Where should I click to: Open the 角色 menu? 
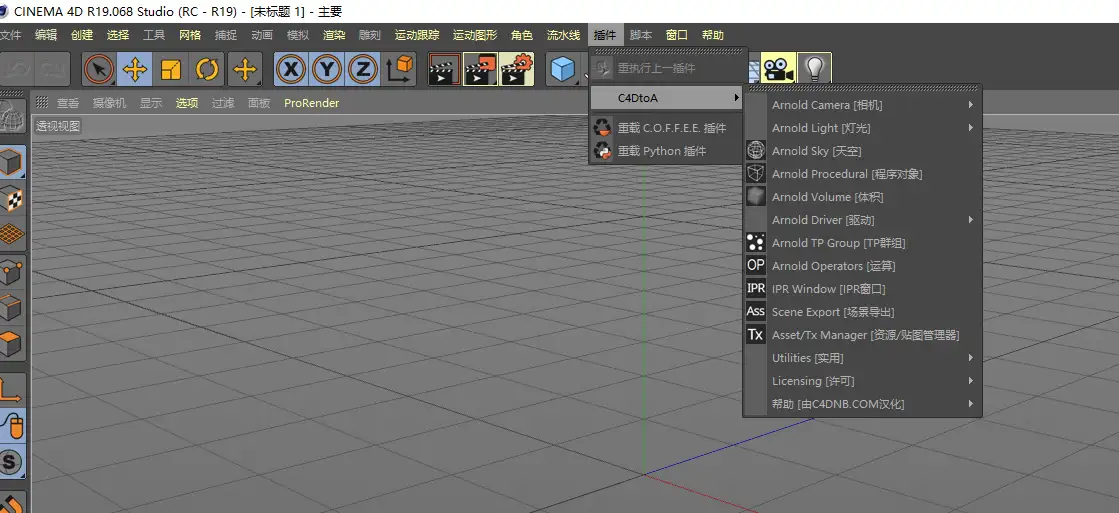click(522, 35)
